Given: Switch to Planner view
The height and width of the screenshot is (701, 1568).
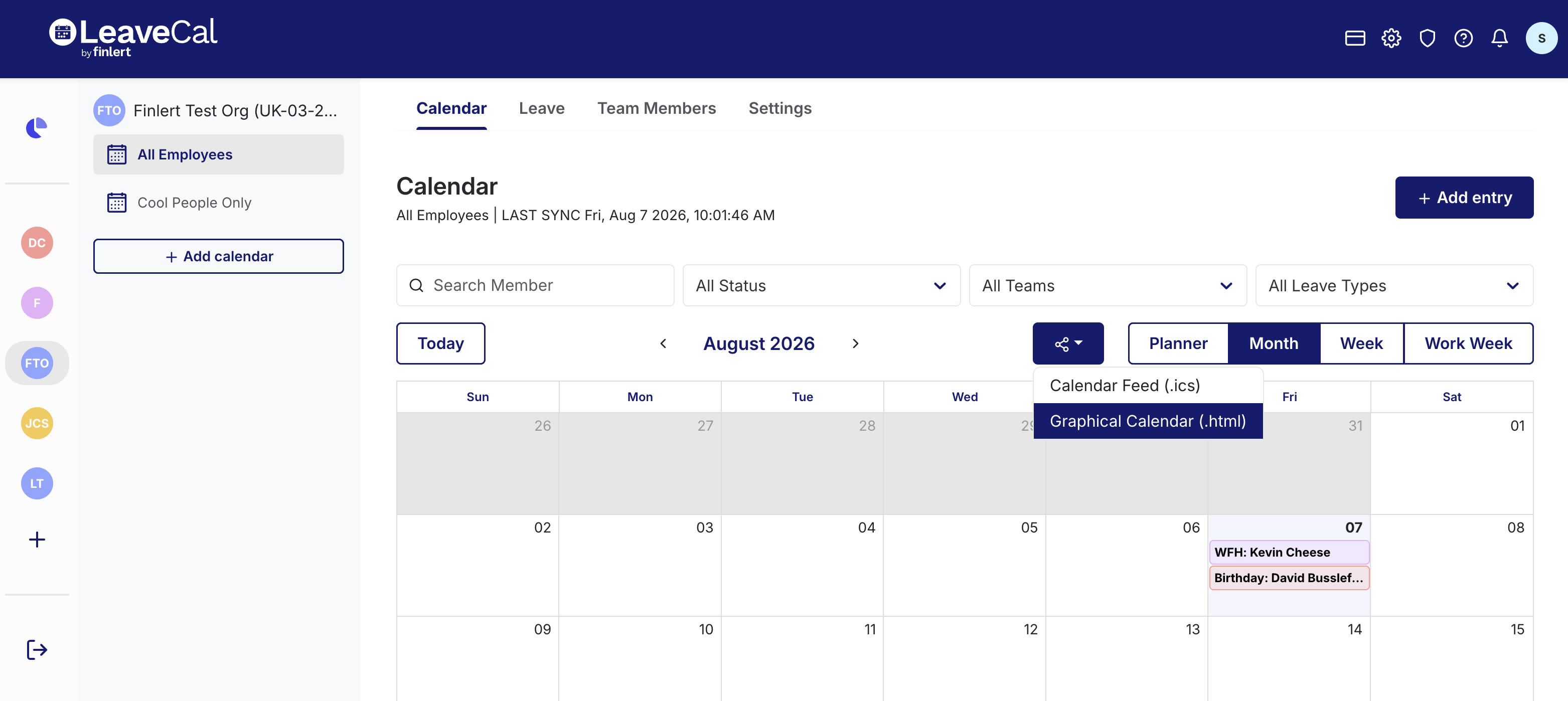Looking at the screenshot, I should [x=1178, y=344].
